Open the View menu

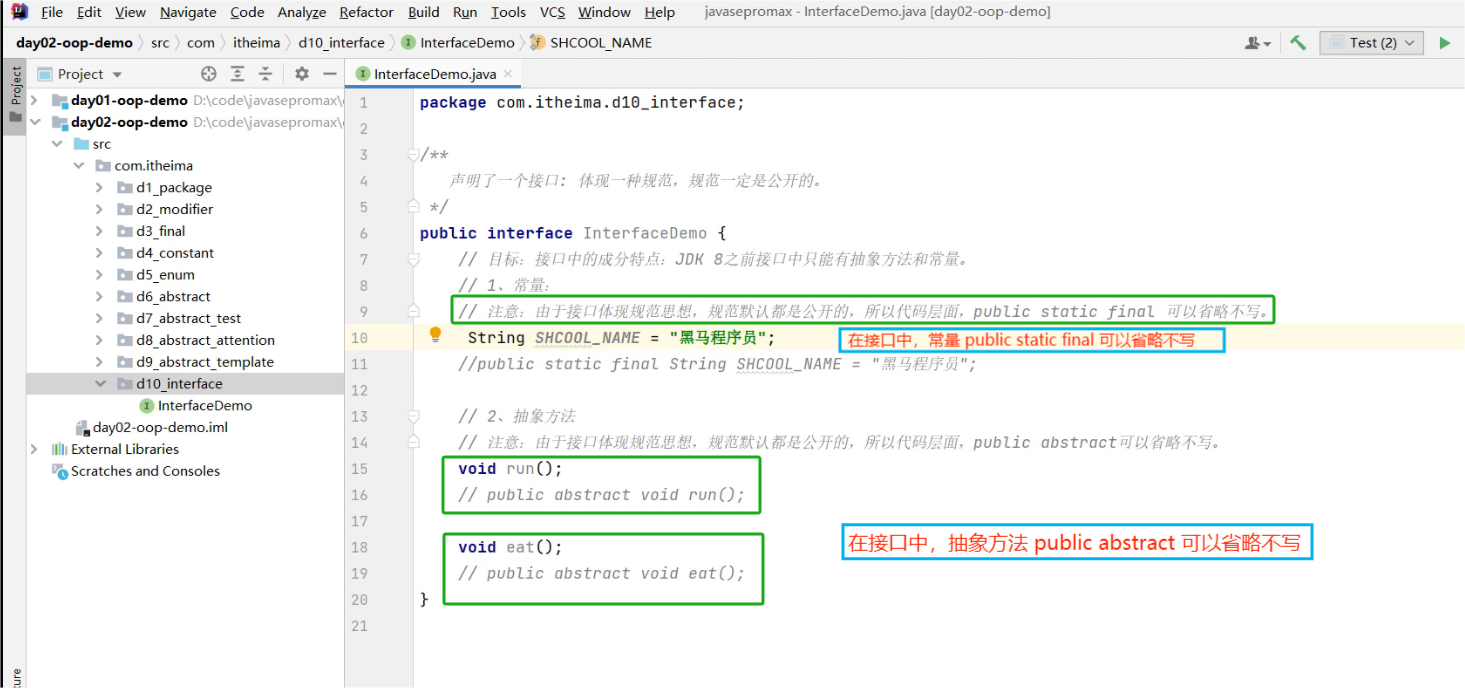coord(130,12)
